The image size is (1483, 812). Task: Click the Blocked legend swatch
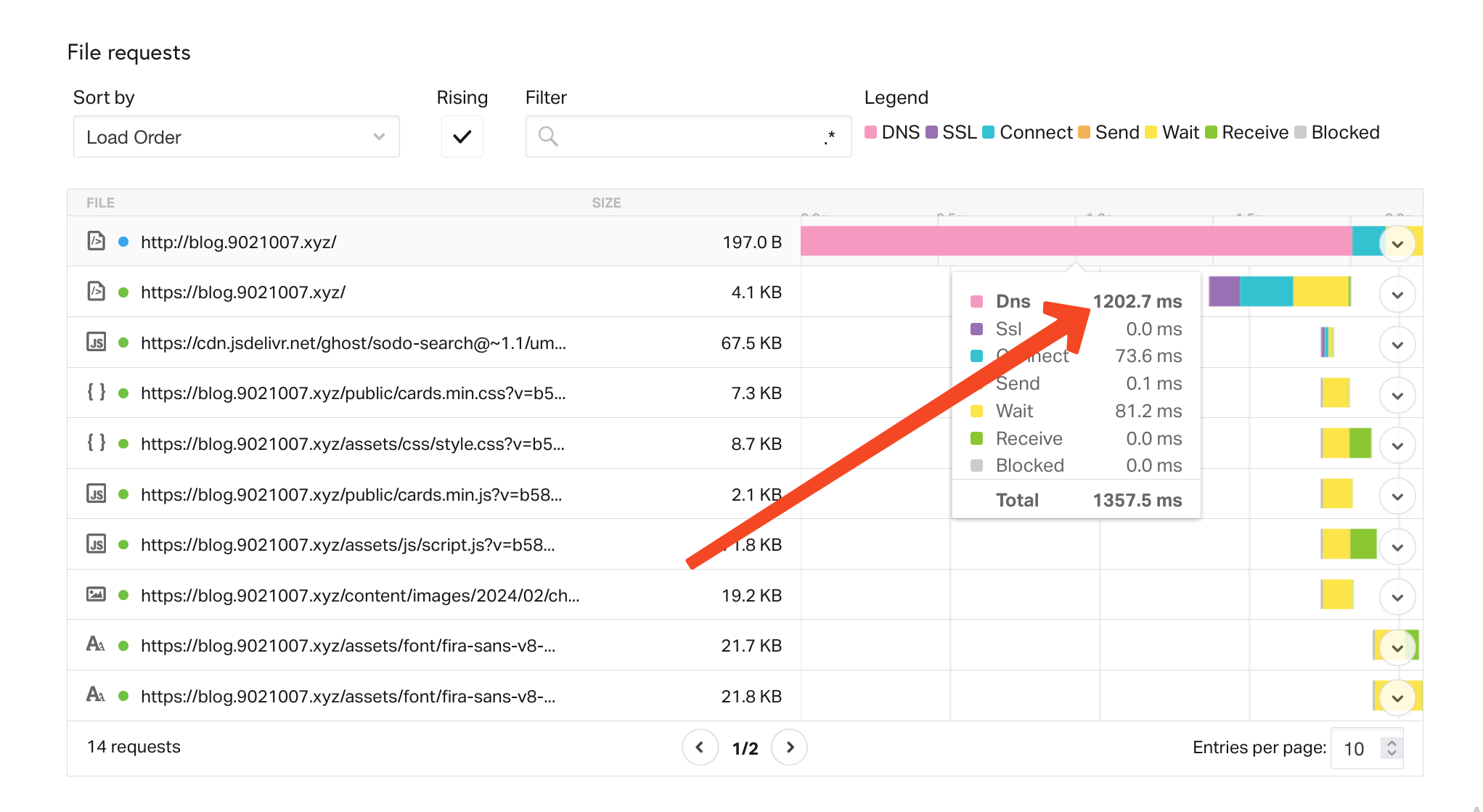pyautogui.click(x=1300, y=132)
